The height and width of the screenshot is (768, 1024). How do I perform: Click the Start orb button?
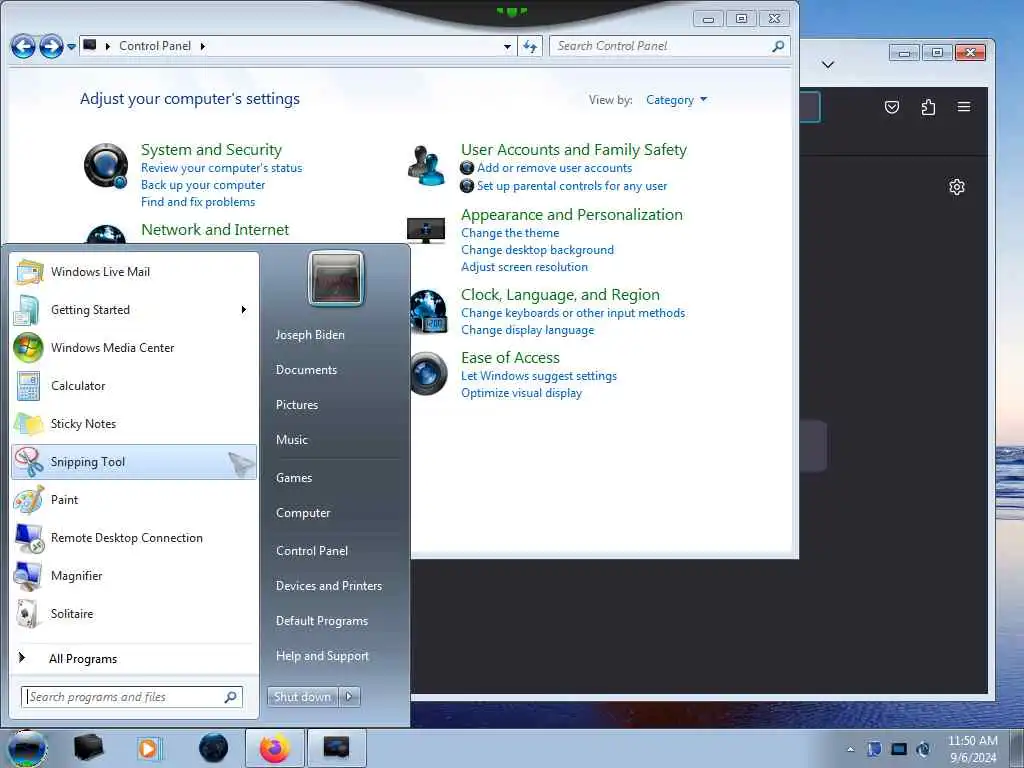[x=26, y=748]
